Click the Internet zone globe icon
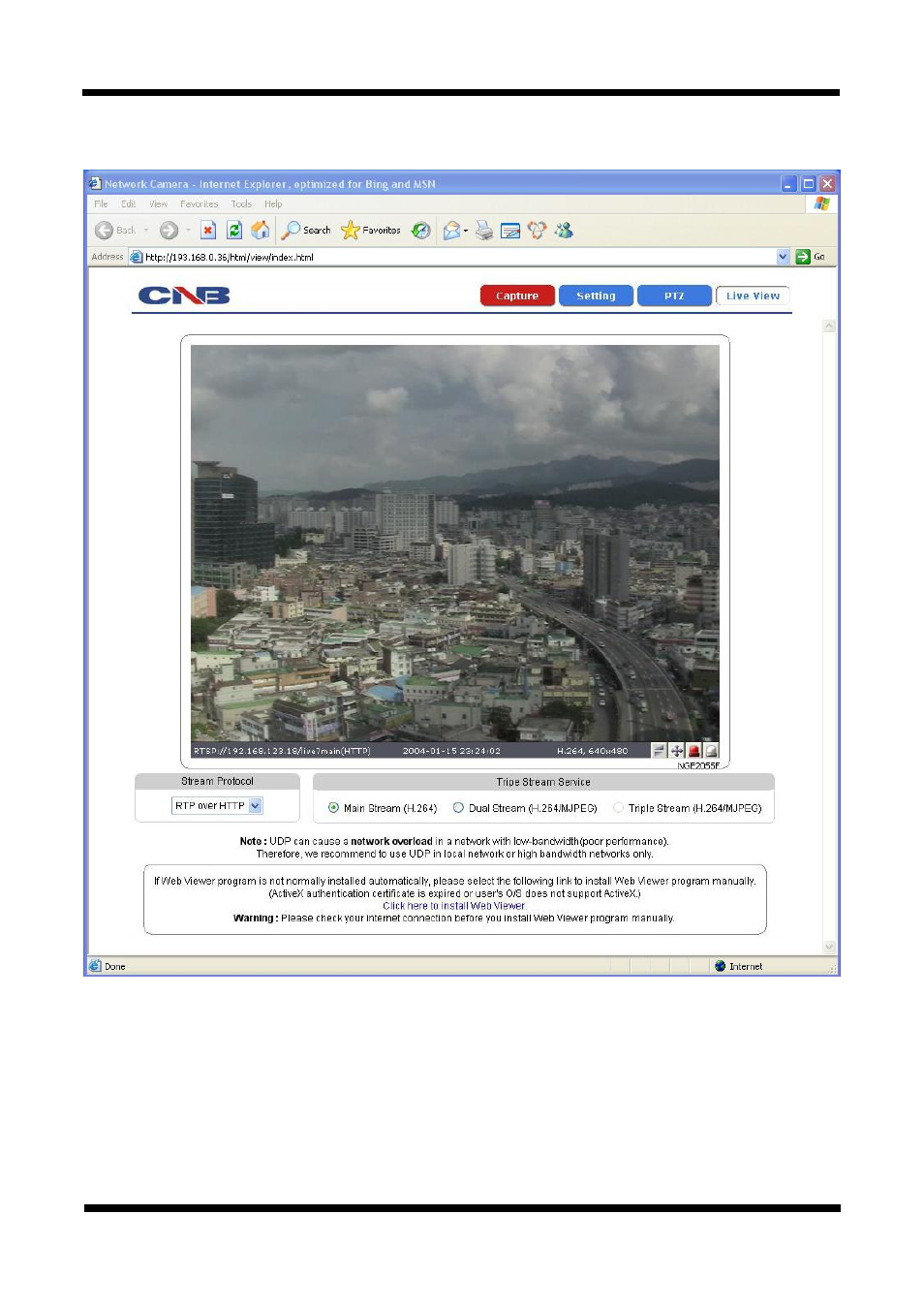This screenshot has height=1308, width=924. click(x=720, y=966)
